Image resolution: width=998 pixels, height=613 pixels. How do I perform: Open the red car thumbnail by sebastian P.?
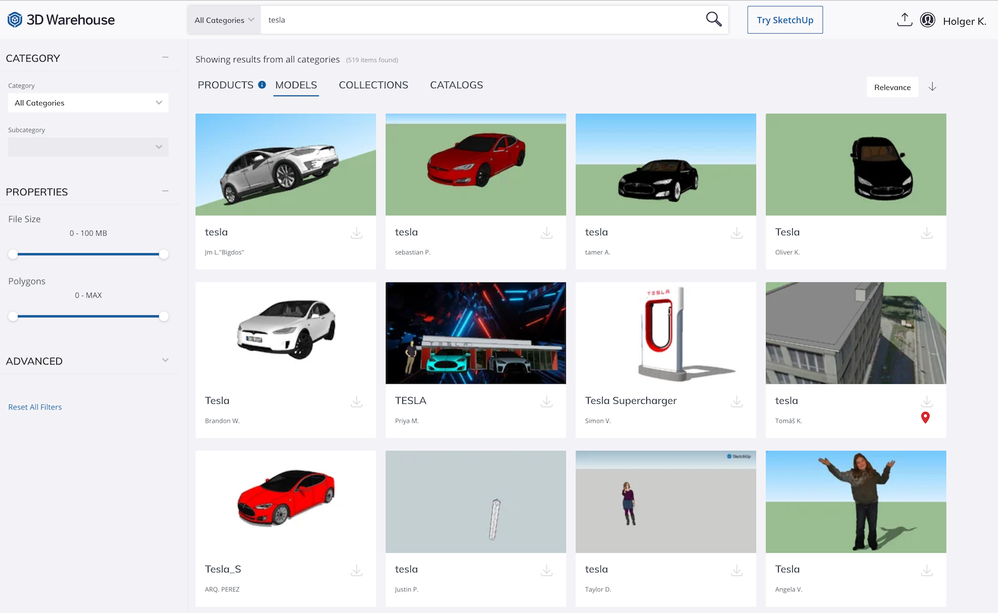pos(475,164)
